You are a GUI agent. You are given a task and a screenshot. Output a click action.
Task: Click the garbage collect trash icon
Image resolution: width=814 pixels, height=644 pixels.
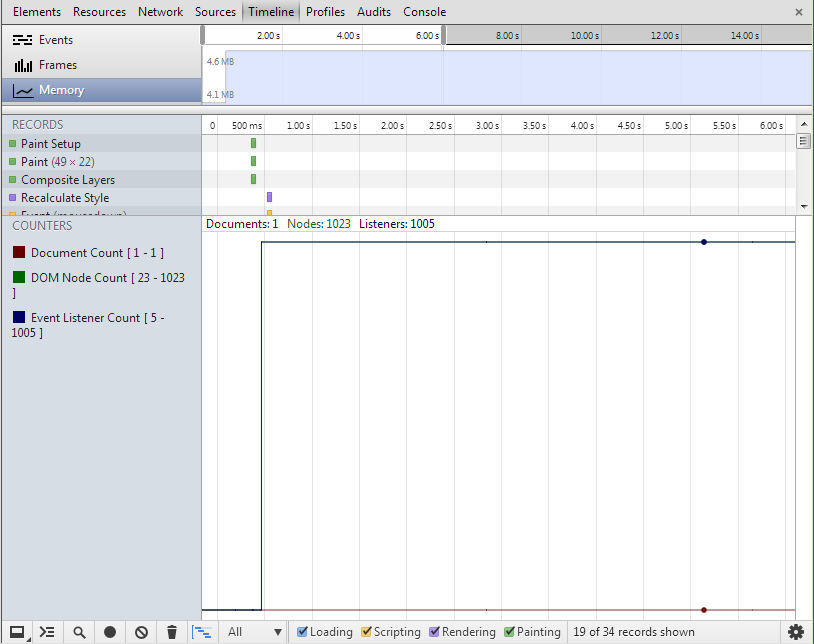(x=172, y=632)
